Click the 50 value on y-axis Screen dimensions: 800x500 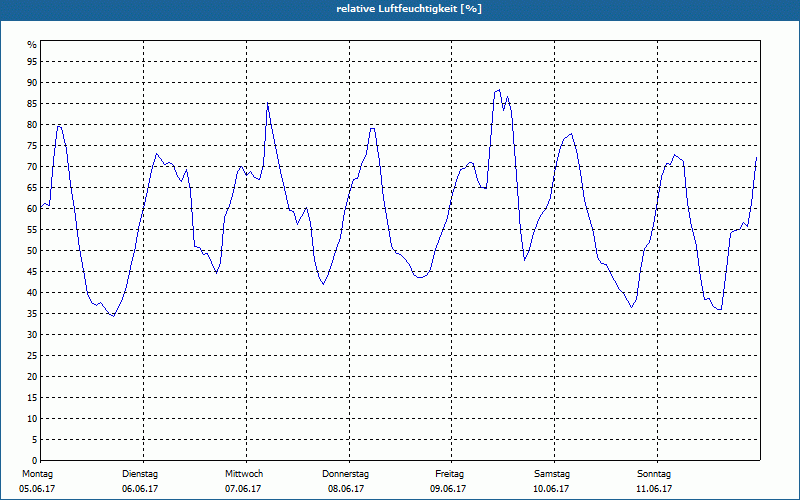coord(32,251)
